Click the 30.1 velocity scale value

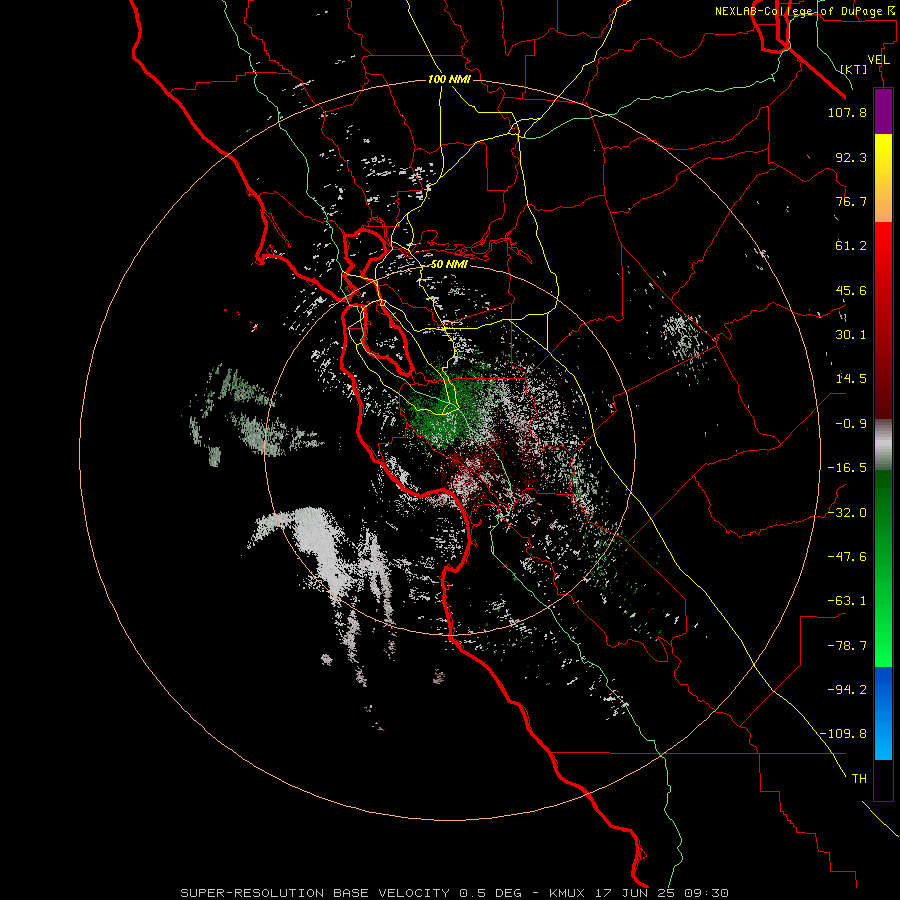851,335
